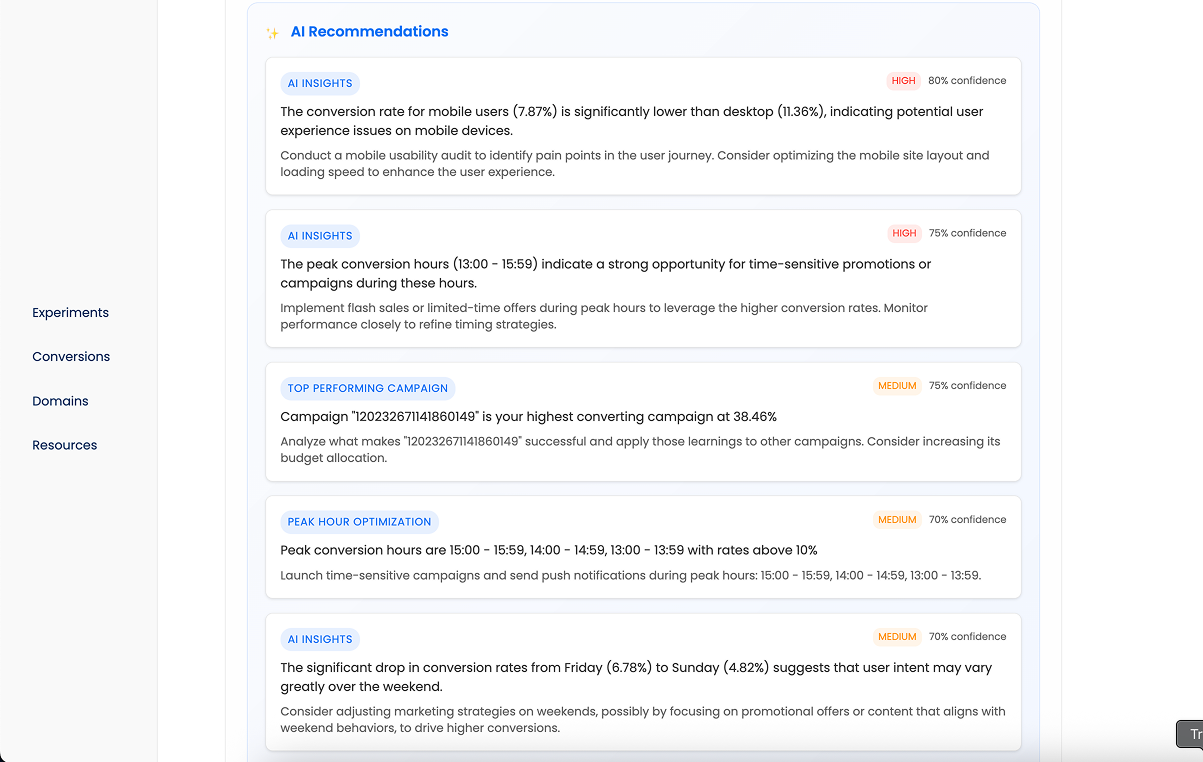
Task: Open the Conversions section
Action: point(71,356)
